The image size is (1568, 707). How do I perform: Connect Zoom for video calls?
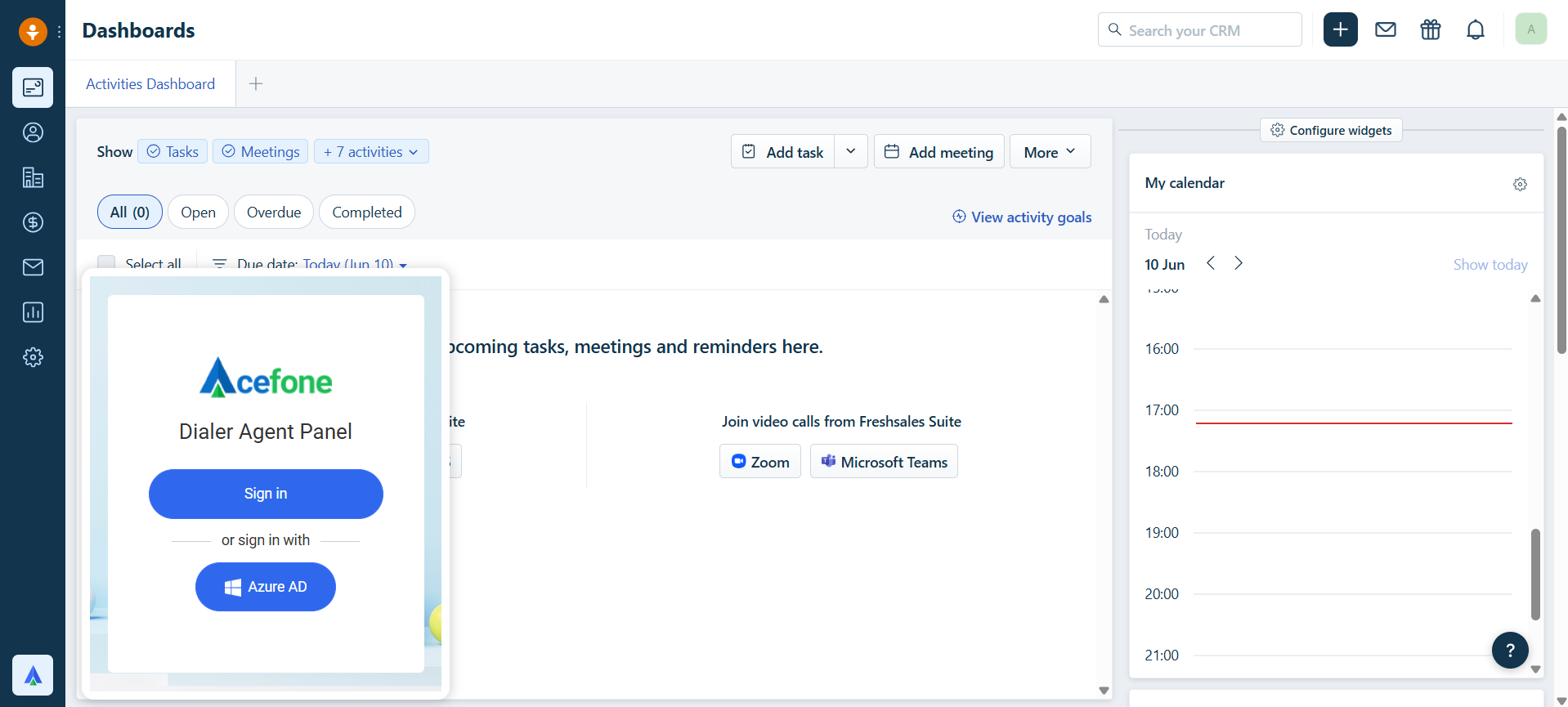[760, 461]
